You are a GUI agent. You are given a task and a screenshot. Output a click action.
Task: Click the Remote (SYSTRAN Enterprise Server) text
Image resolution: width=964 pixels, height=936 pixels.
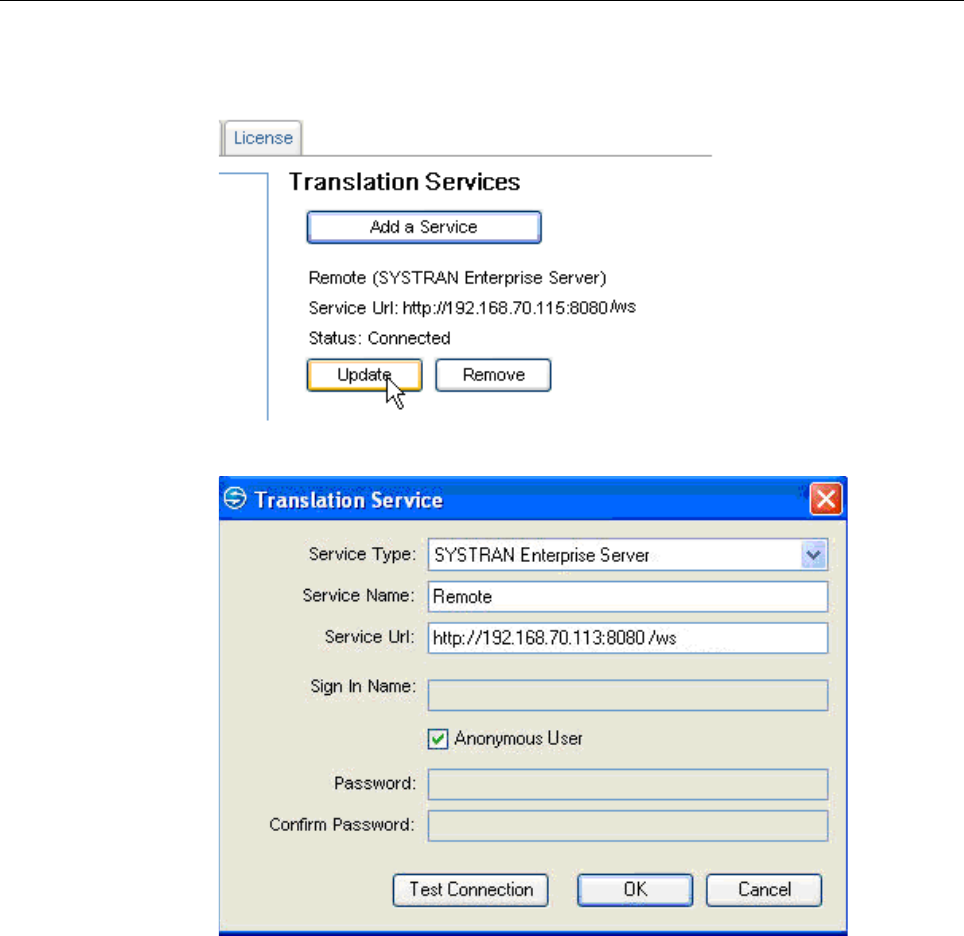coord(457,278)
